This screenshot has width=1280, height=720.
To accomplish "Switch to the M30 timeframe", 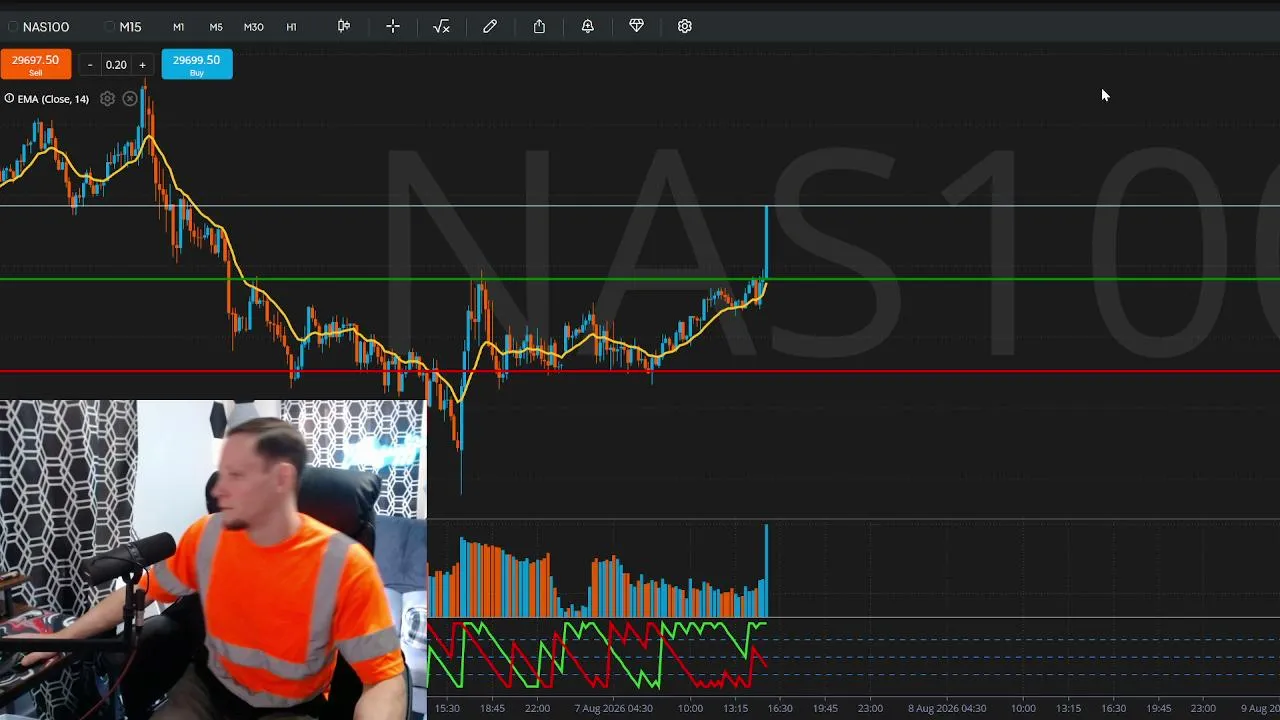I will click(x=254, y=27).
